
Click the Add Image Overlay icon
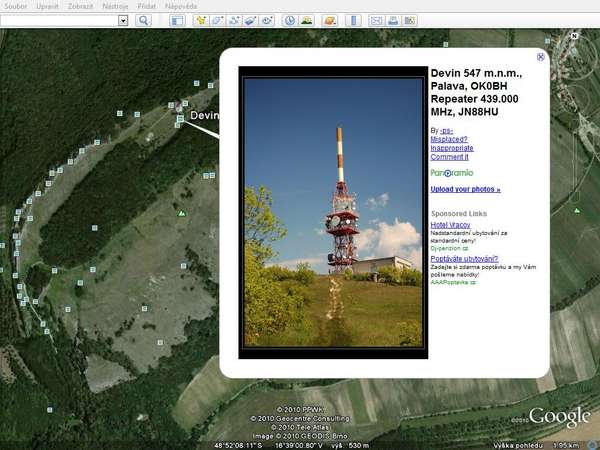point(249,20)
